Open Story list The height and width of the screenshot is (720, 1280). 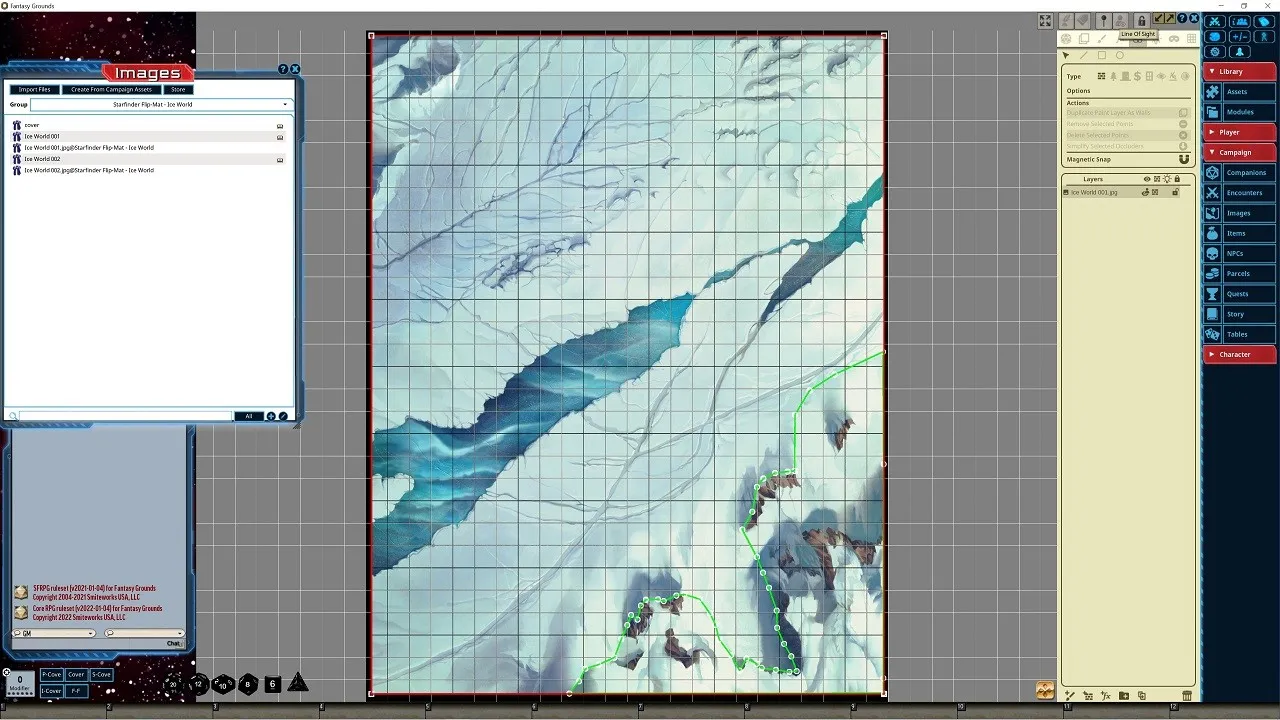[1239, 314]
